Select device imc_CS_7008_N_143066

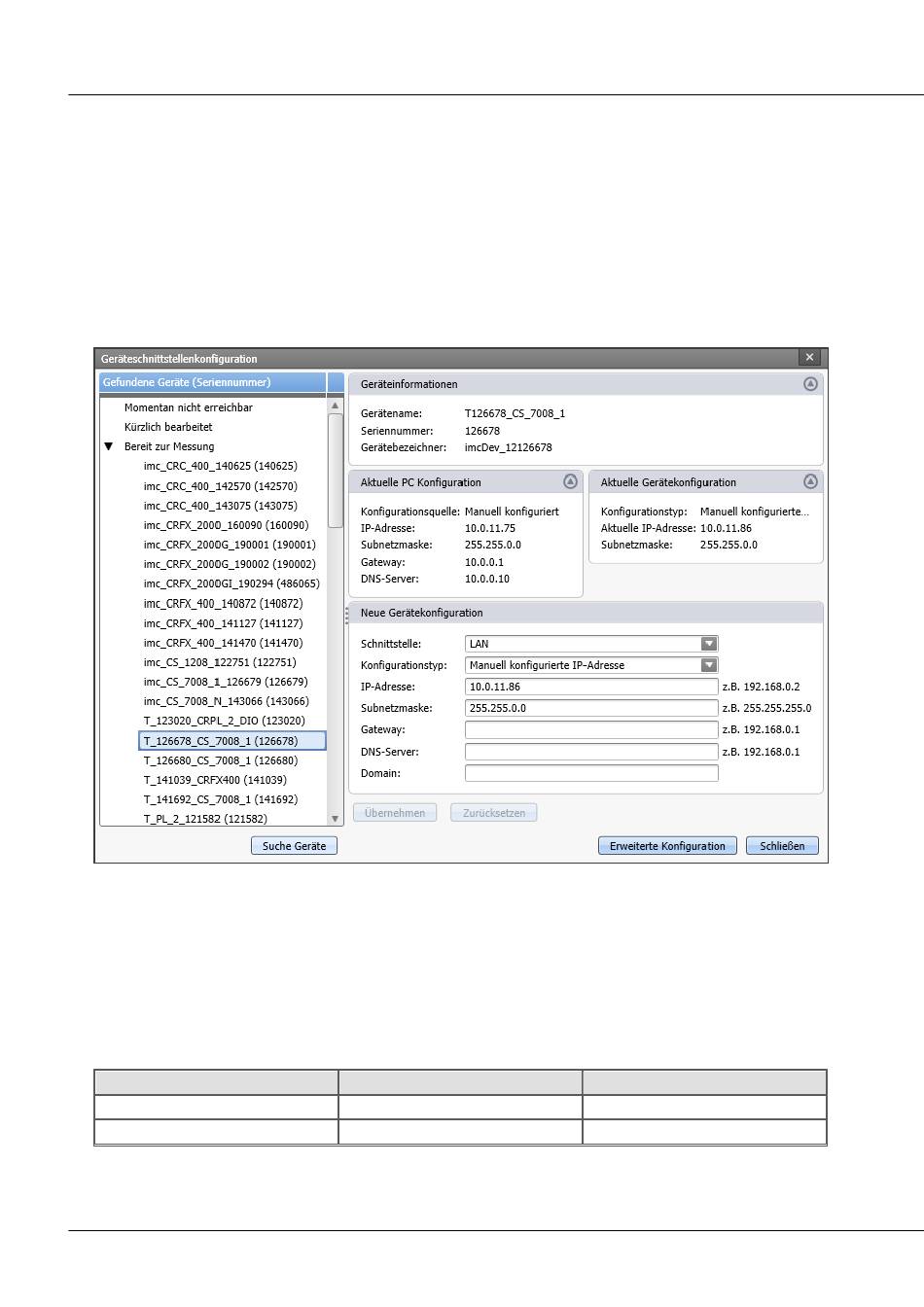(227, 701)
